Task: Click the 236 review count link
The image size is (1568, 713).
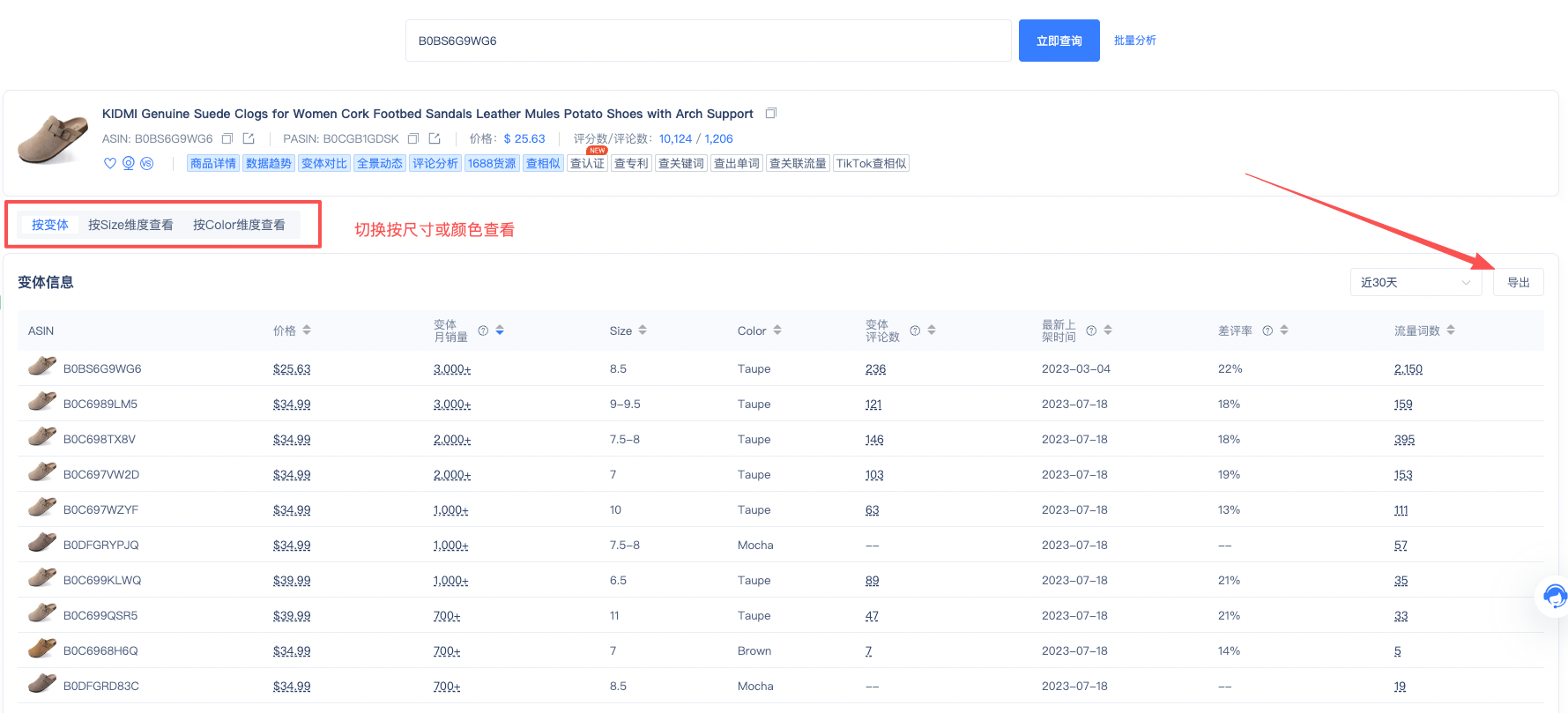Action: pyautogui.click(x=875, y=368)
